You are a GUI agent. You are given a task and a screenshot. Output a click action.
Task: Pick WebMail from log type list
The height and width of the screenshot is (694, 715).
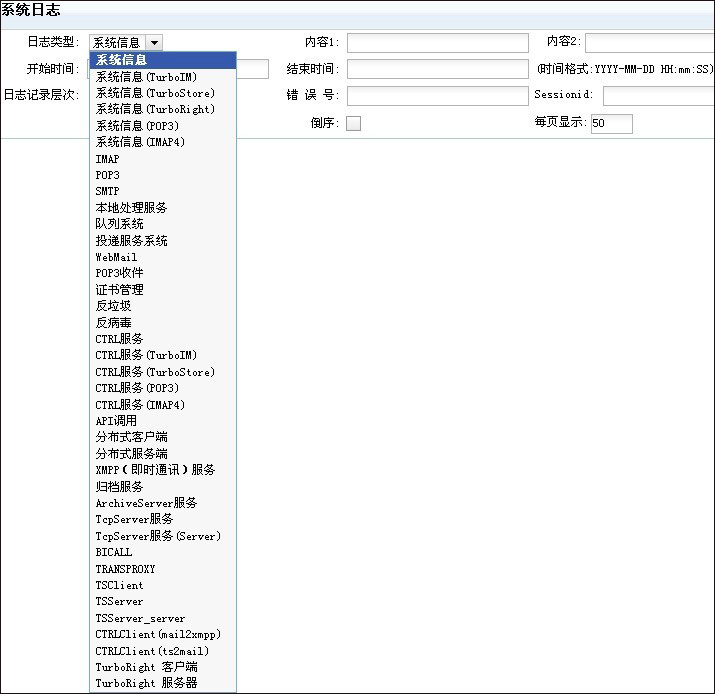point(116,257)
